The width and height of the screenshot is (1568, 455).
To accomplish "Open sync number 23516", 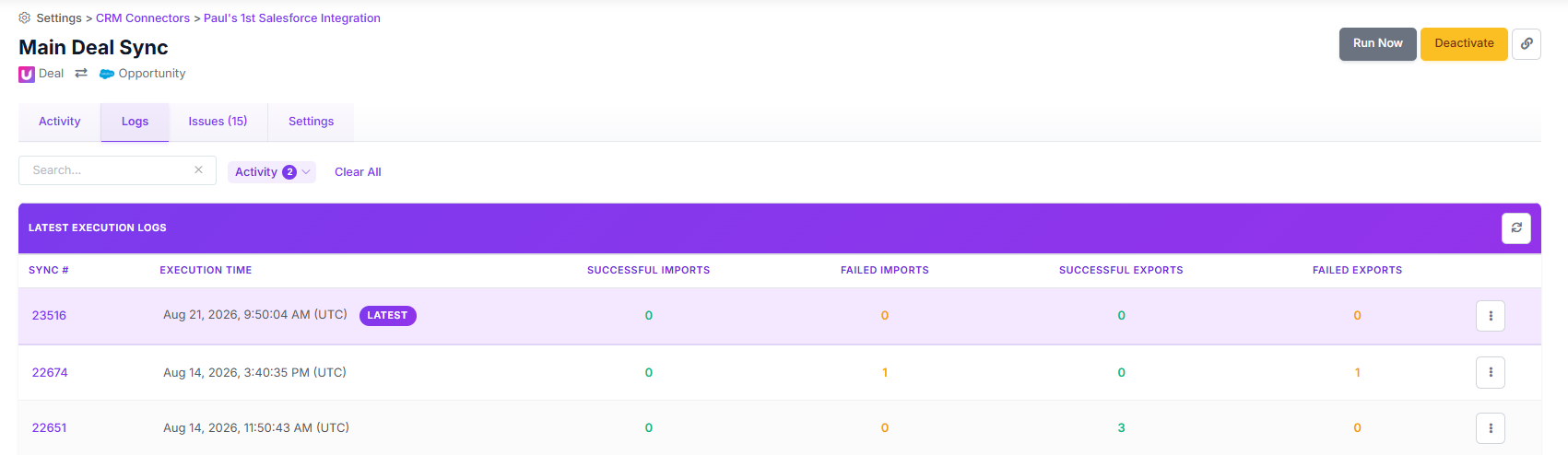I will [x=49, y=316].
